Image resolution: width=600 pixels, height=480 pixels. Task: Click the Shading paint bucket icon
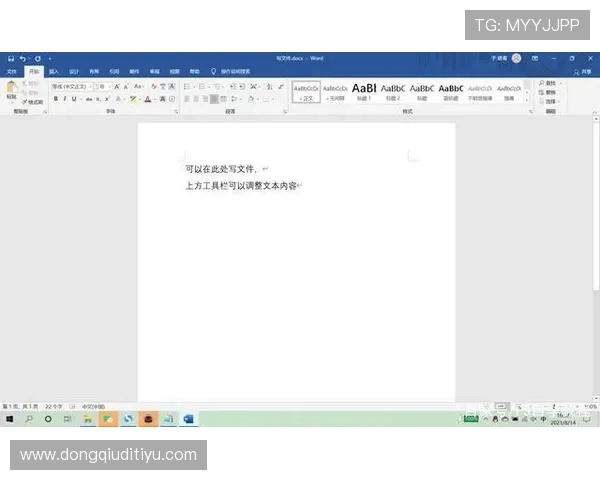point(251,99)
